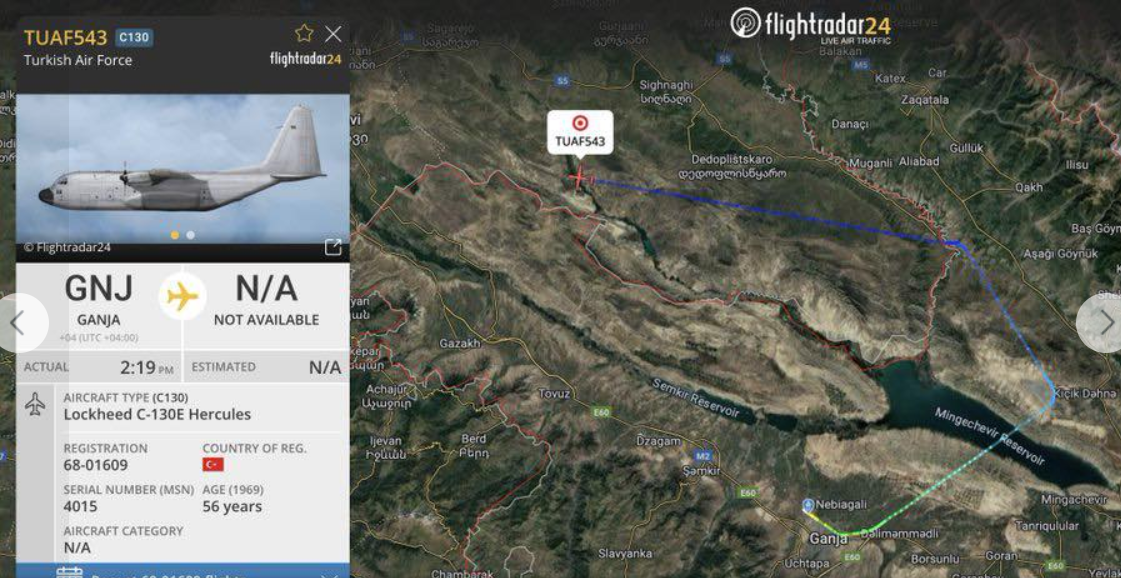Click the C130 aircraft type badge
Screen dimensions: 1121x578
[134, 37]
